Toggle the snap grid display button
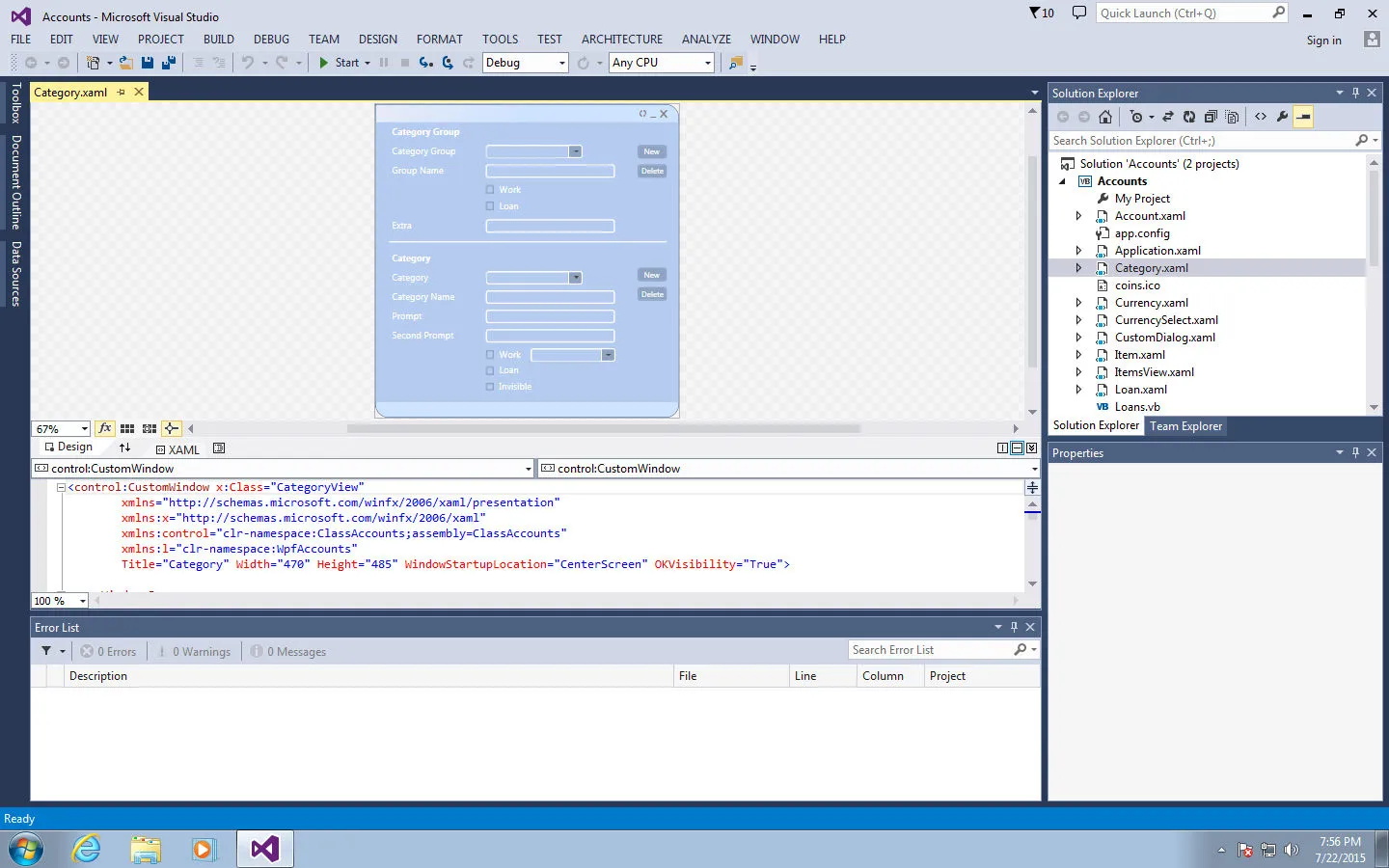Image resolution: width=1389 pixels, height=868 pixels. [127, 428]
